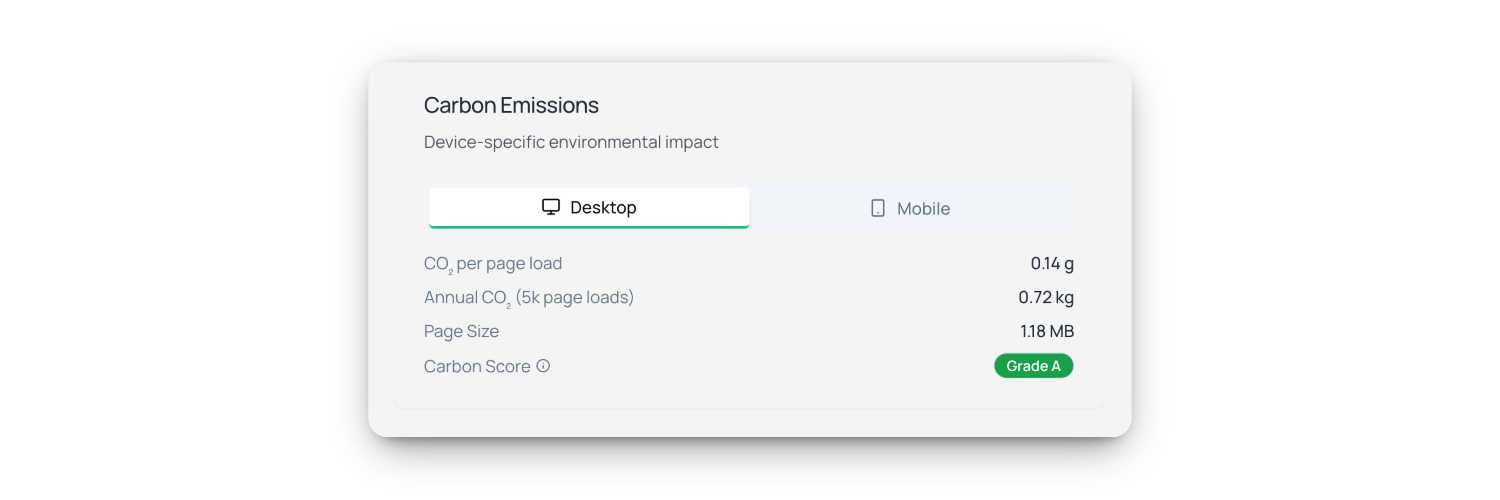Click the info icon beside Carbon Score
The width and height of the screenshot is (1500, 500).
543,366
